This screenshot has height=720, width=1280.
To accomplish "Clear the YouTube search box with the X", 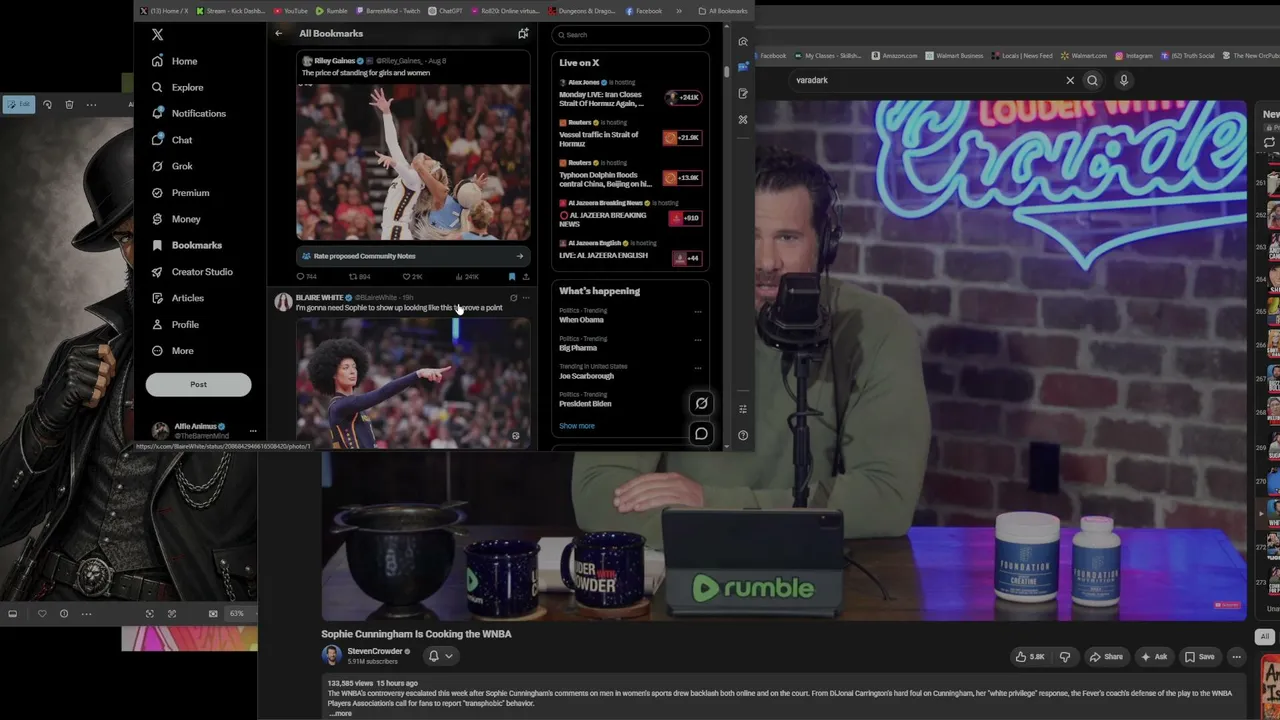I will point(1070,80).
